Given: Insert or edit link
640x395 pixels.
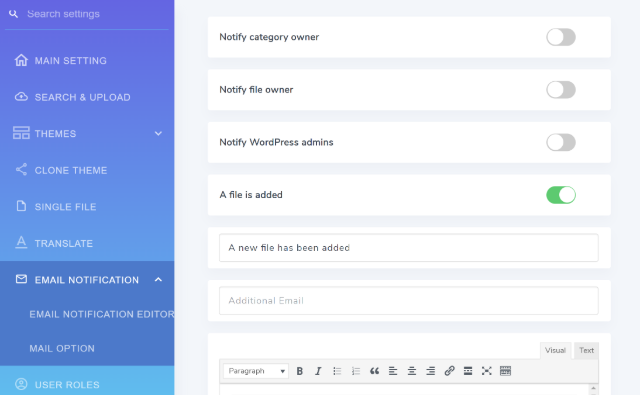Looking at the screenshot, I should (x=449, y=371).
